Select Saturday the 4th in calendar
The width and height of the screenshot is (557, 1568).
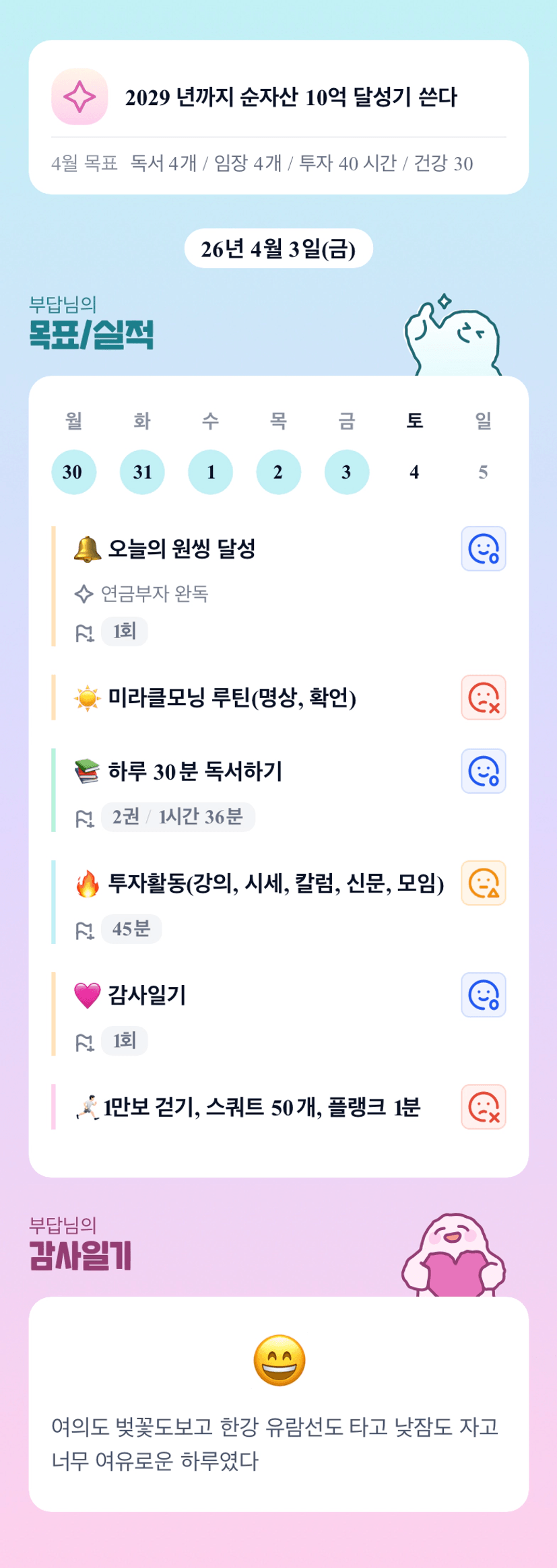pyautogui.click(x=414, y=472)
